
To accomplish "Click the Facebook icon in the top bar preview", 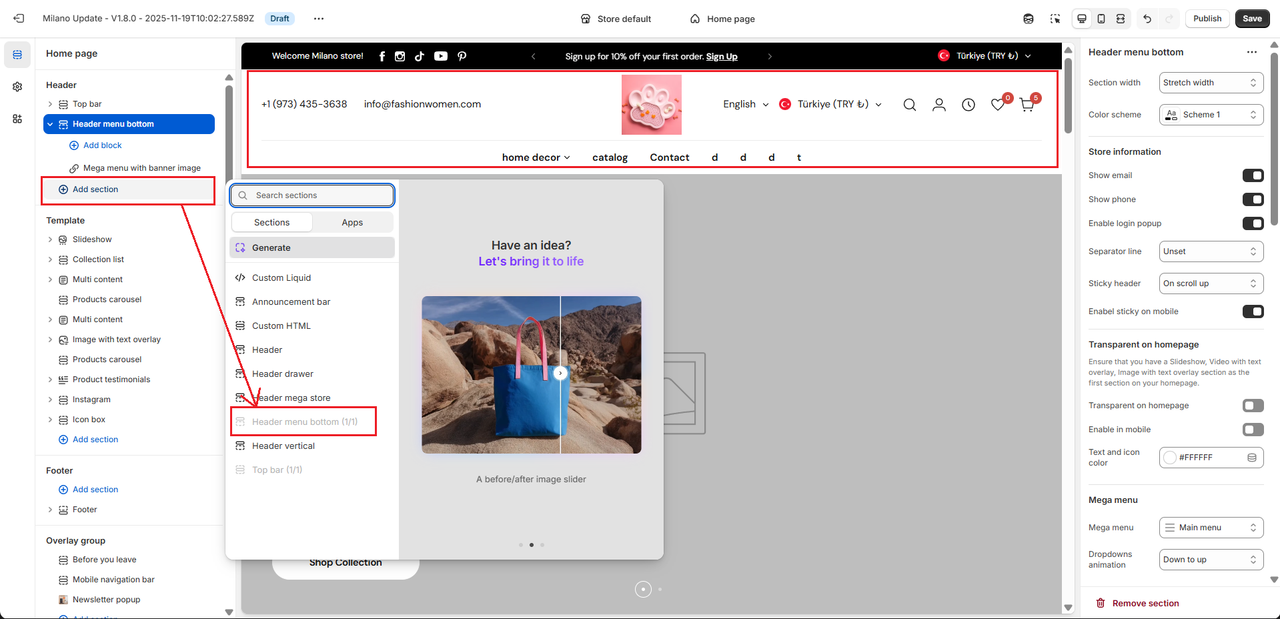I will 382,56.
